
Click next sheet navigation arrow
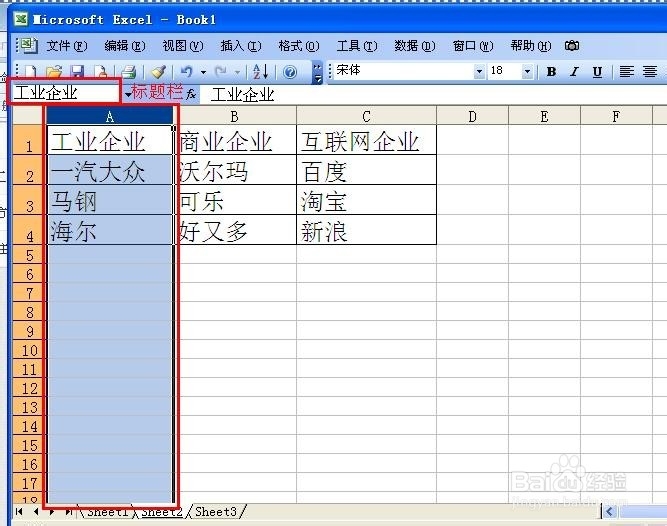point(52,512)
